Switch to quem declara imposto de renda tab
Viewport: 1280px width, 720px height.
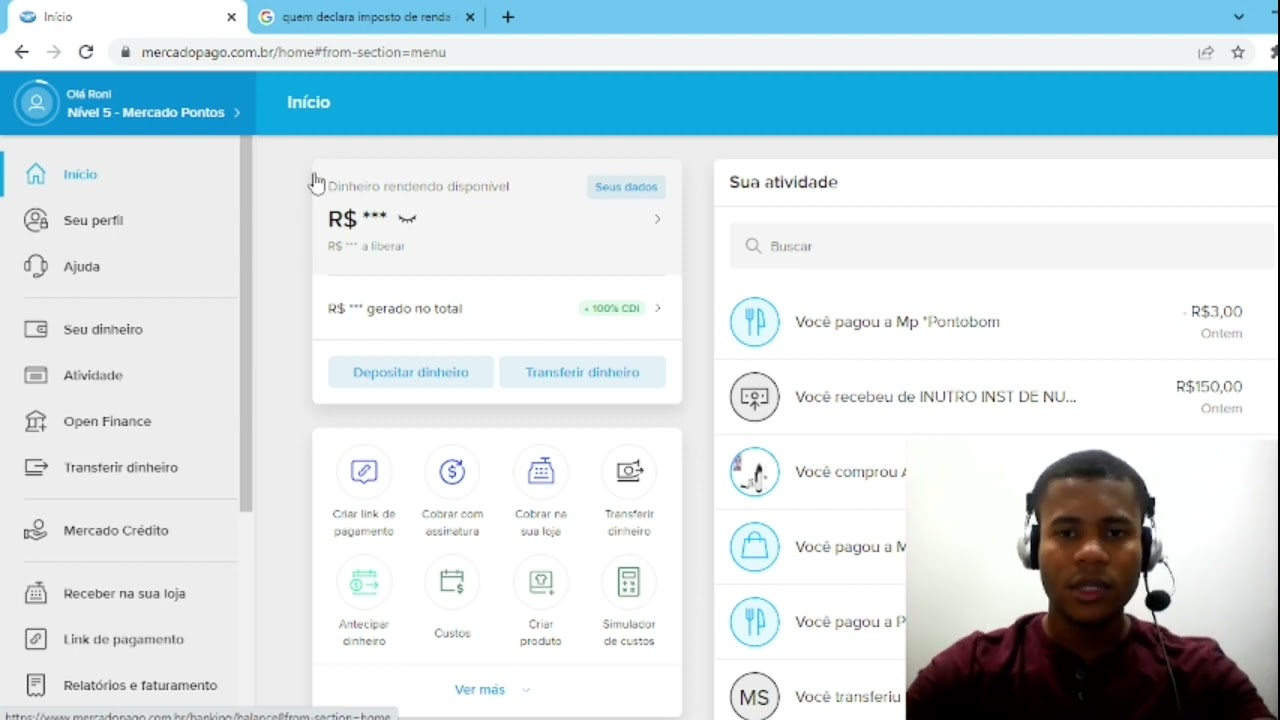coord(368,17)
